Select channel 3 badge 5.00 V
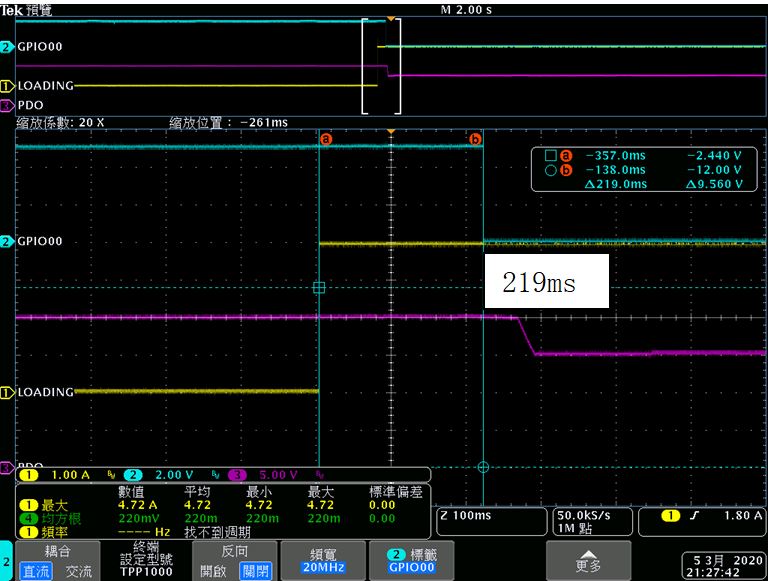This screenshot has height=581, width=776. [x=263, y=476]
